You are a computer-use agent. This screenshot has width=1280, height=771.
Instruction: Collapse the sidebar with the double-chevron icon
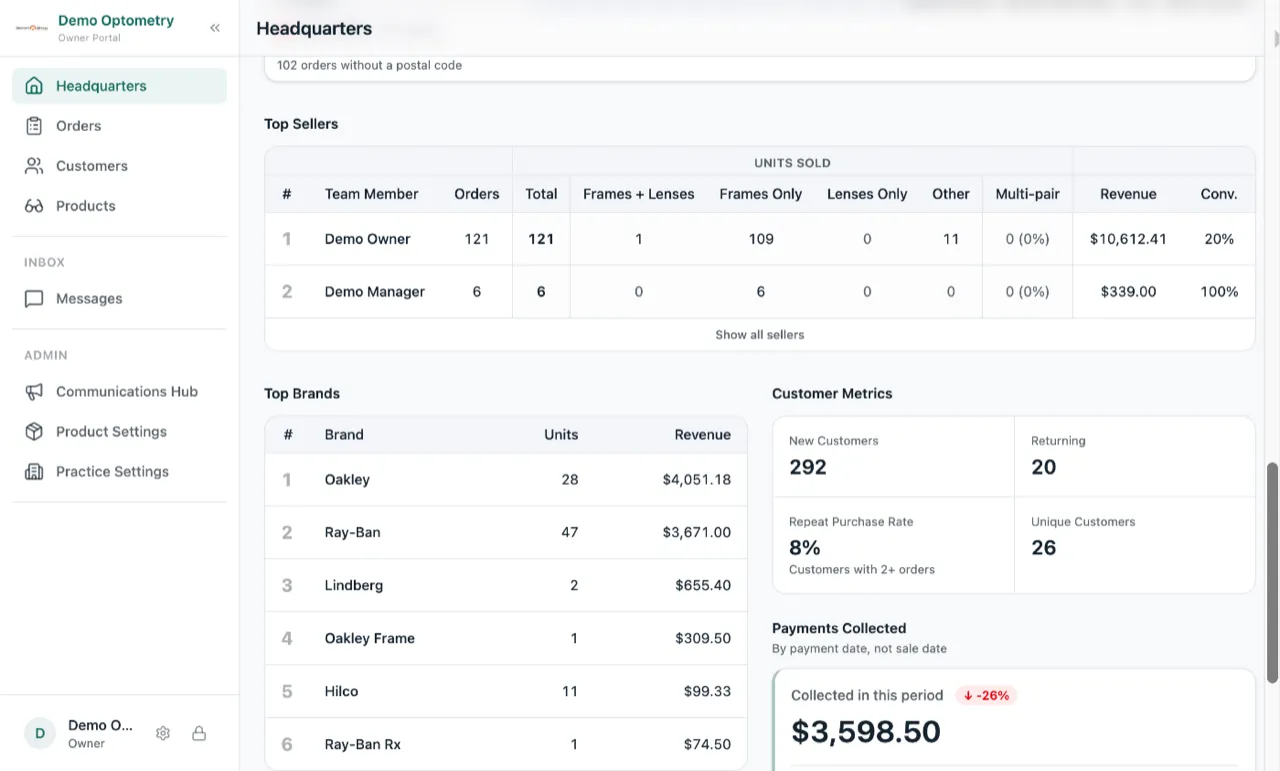pyautogui.click(x=215, y=28)
